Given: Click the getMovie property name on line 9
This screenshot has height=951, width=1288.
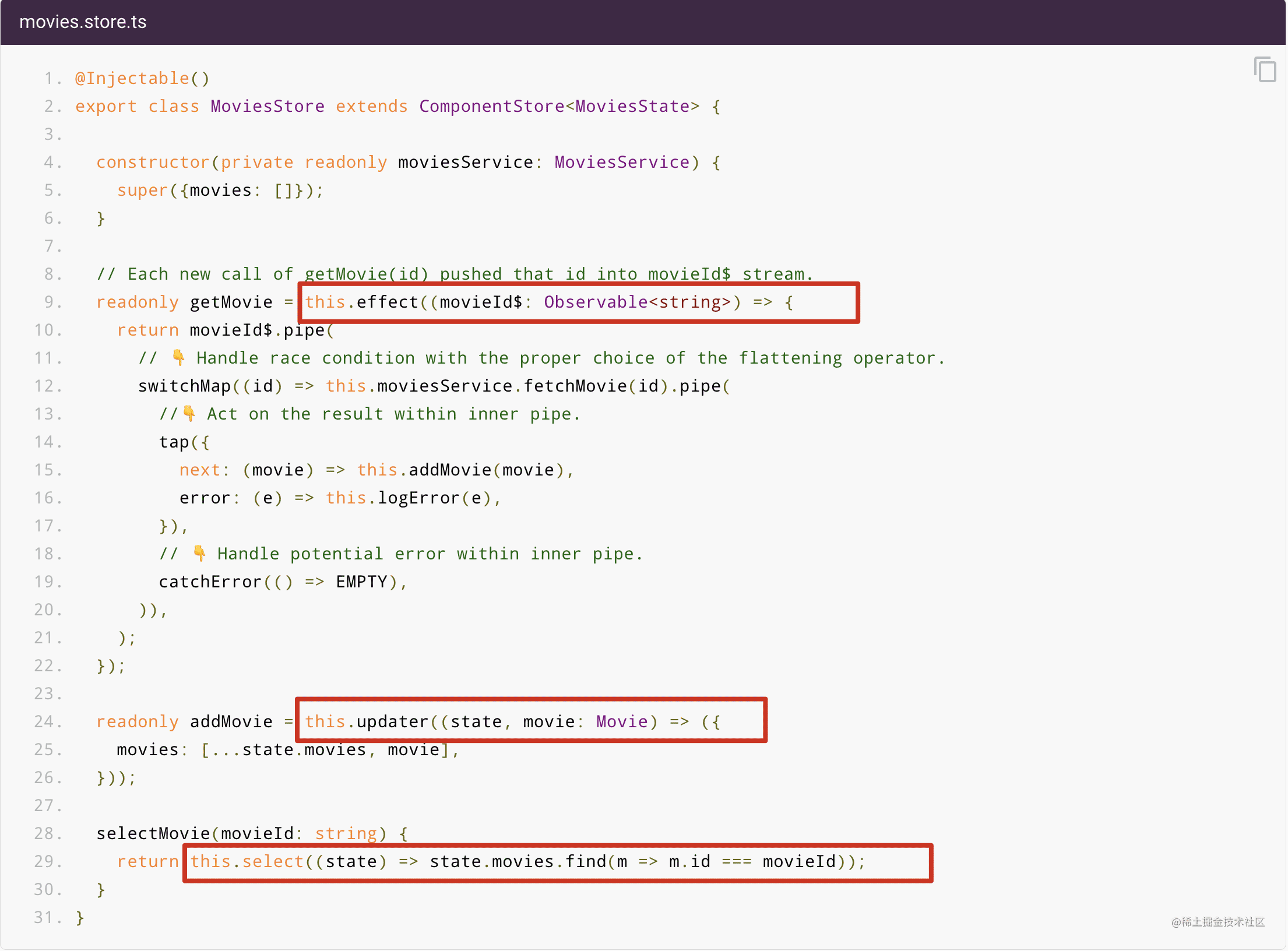Looking at the screenshot, I should coord(231,302).
